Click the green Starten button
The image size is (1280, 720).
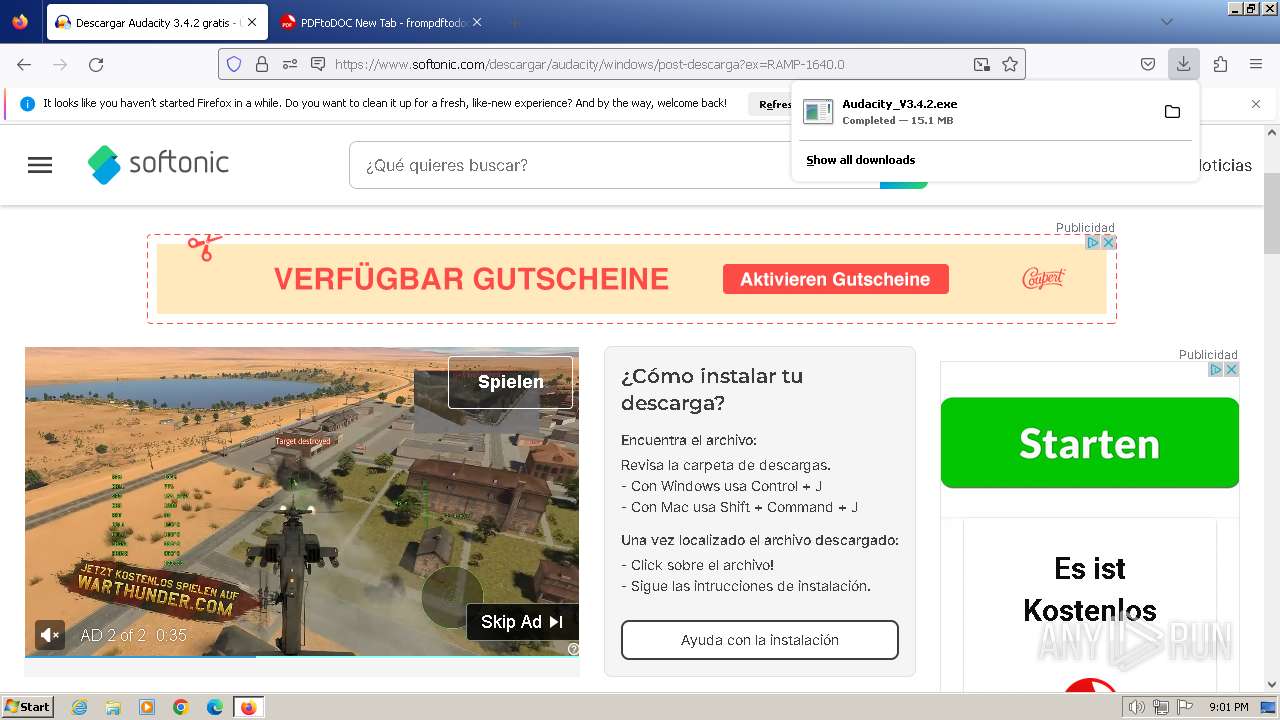(1090, 442)
